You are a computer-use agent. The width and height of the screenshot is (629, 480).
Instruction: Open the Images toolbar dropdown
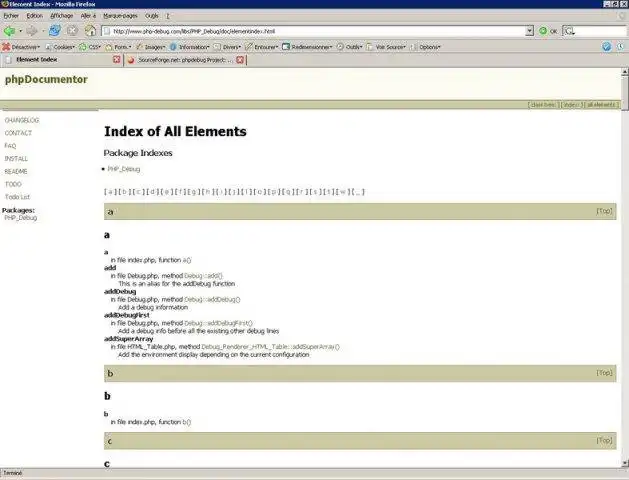tap(150, 47)
